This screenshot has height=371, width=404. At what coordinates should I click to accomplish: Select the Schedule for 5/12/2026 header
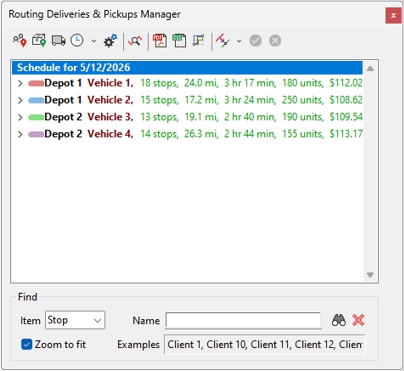[187, 67]
